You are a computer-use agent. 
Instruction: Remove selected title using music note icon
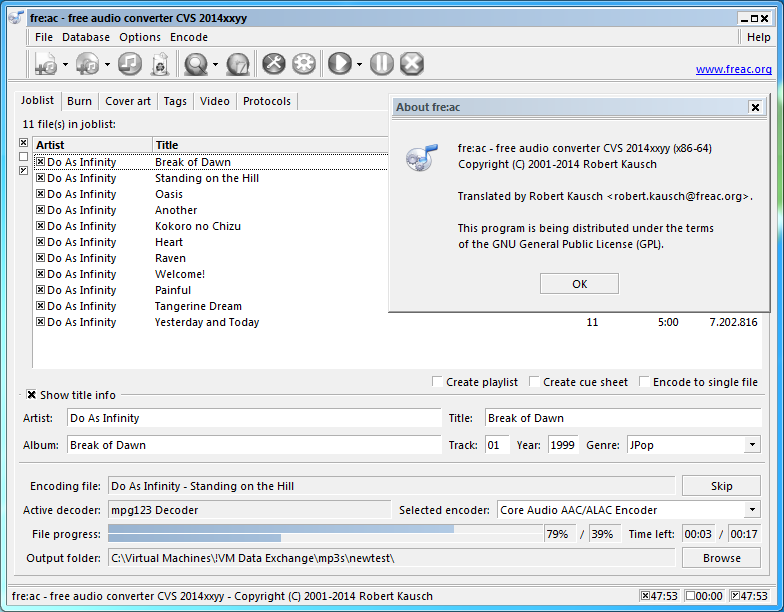[130, 64]
